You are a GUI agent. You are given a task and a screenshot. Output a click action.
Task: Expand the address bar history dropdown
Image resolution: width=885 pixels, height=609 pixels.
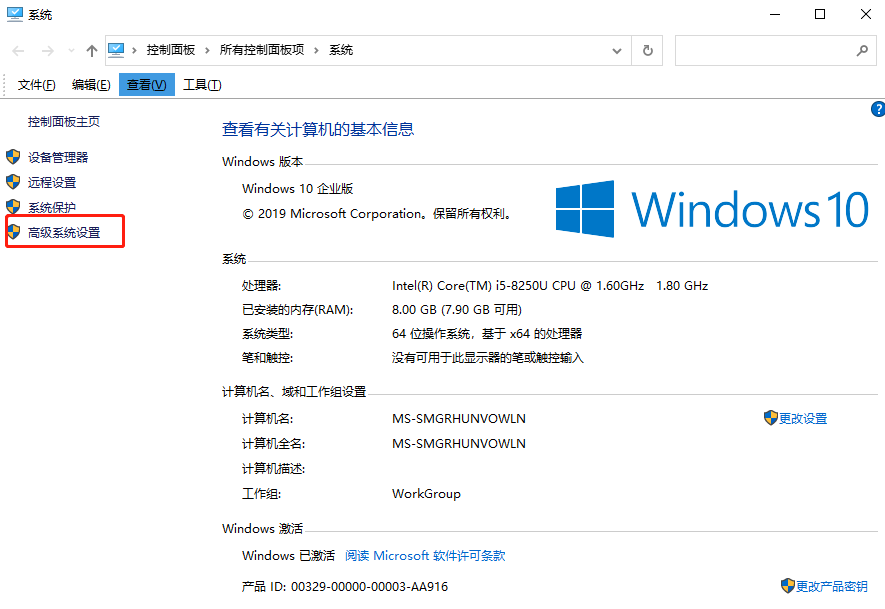click(617, 51)
